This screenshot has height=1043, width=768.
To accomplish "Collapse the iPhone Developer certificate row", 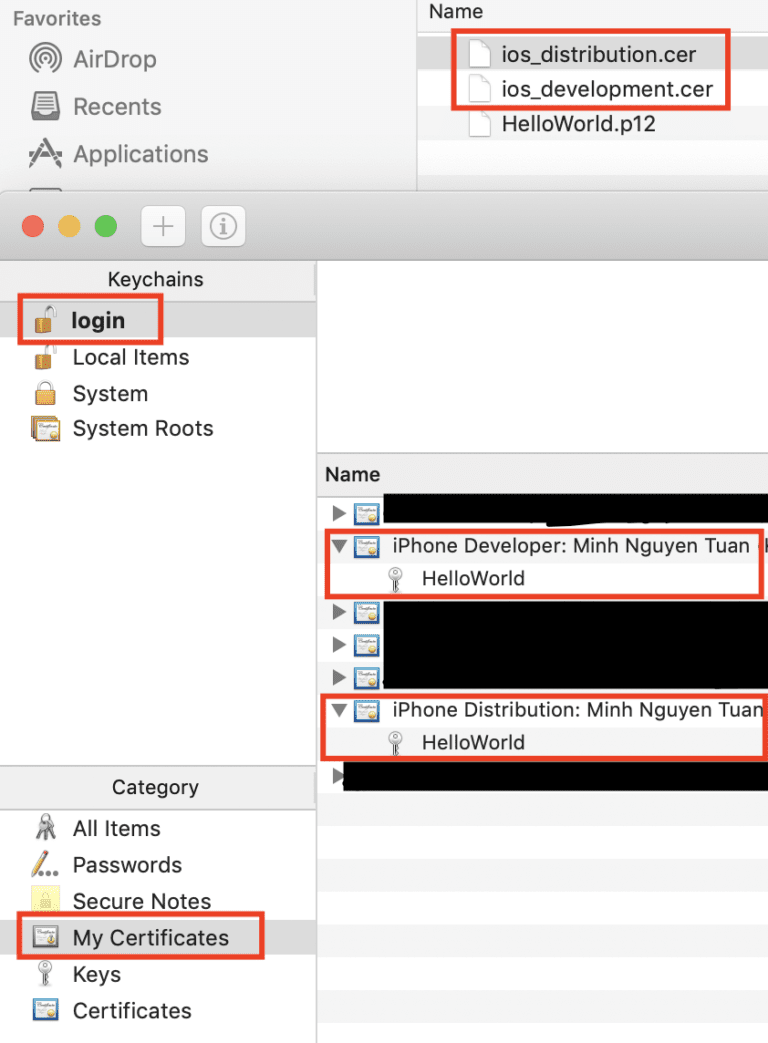I will click(339, 546).
